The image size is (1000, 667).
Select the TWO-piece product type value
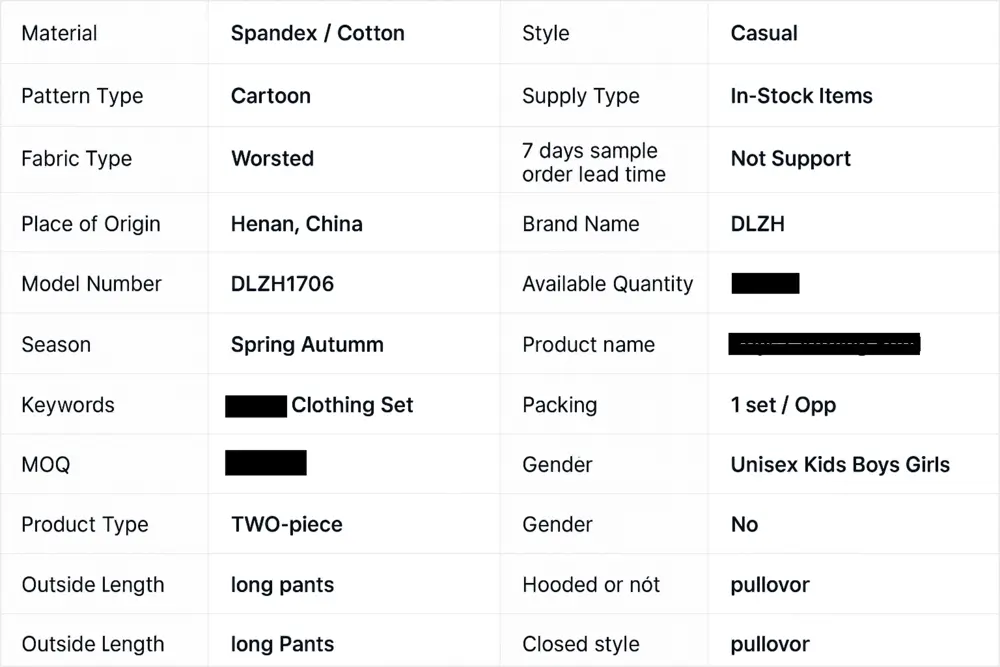286,525
